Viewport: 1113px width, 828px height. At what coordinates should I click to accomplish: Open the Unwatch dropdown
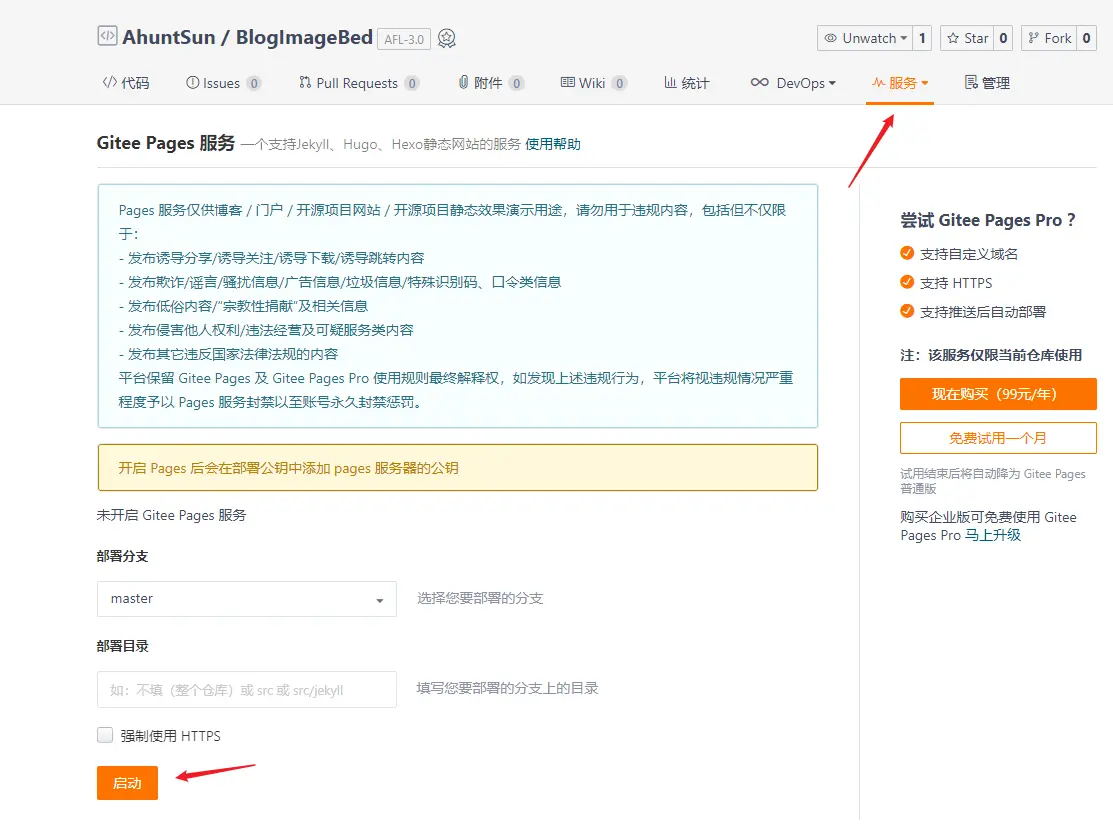click(865, 38)
